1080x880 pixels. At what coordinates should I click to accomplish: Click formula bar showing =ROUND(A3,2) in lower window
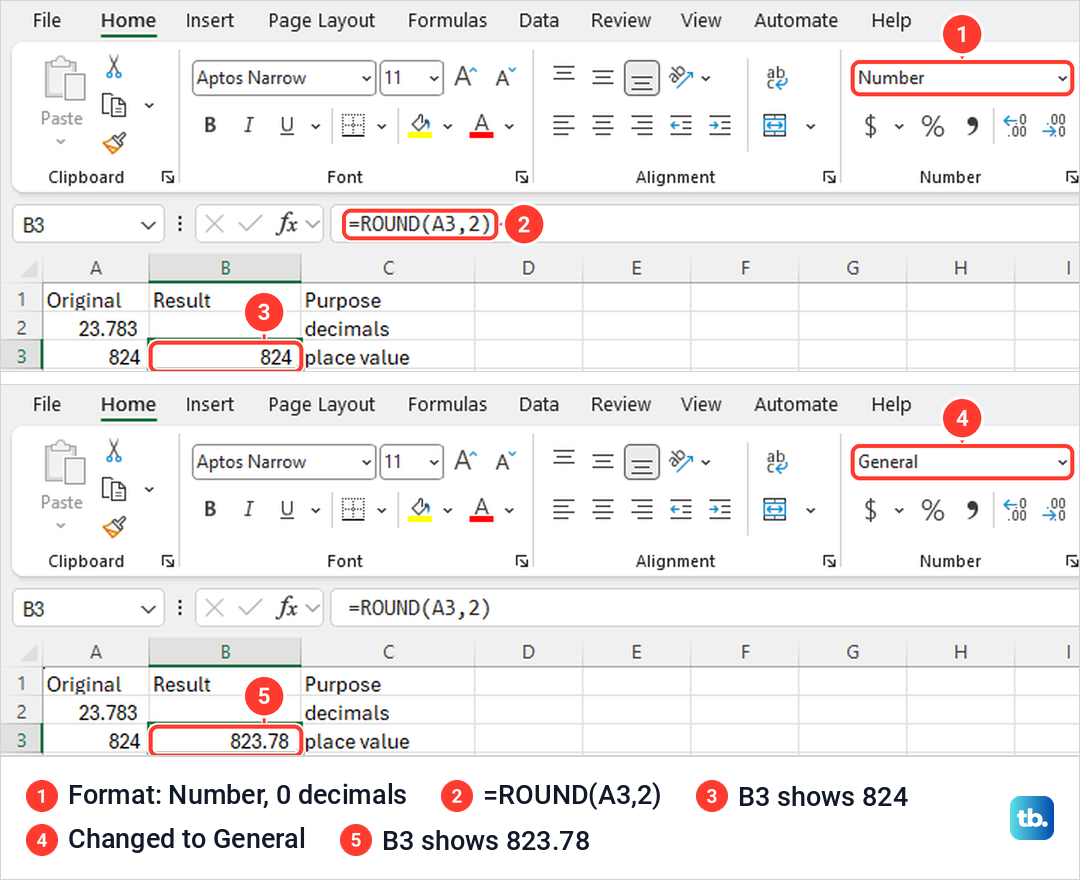[704, 608]
